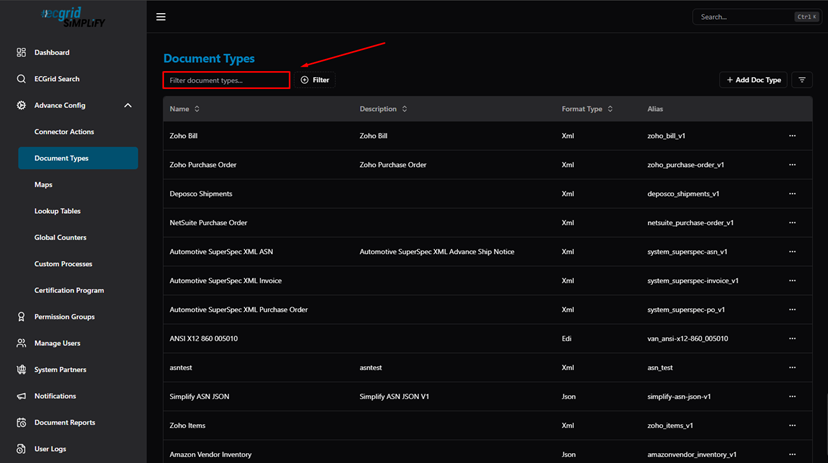Open Connector Actions page
This screenshot has height=463, width=828.
64,131
